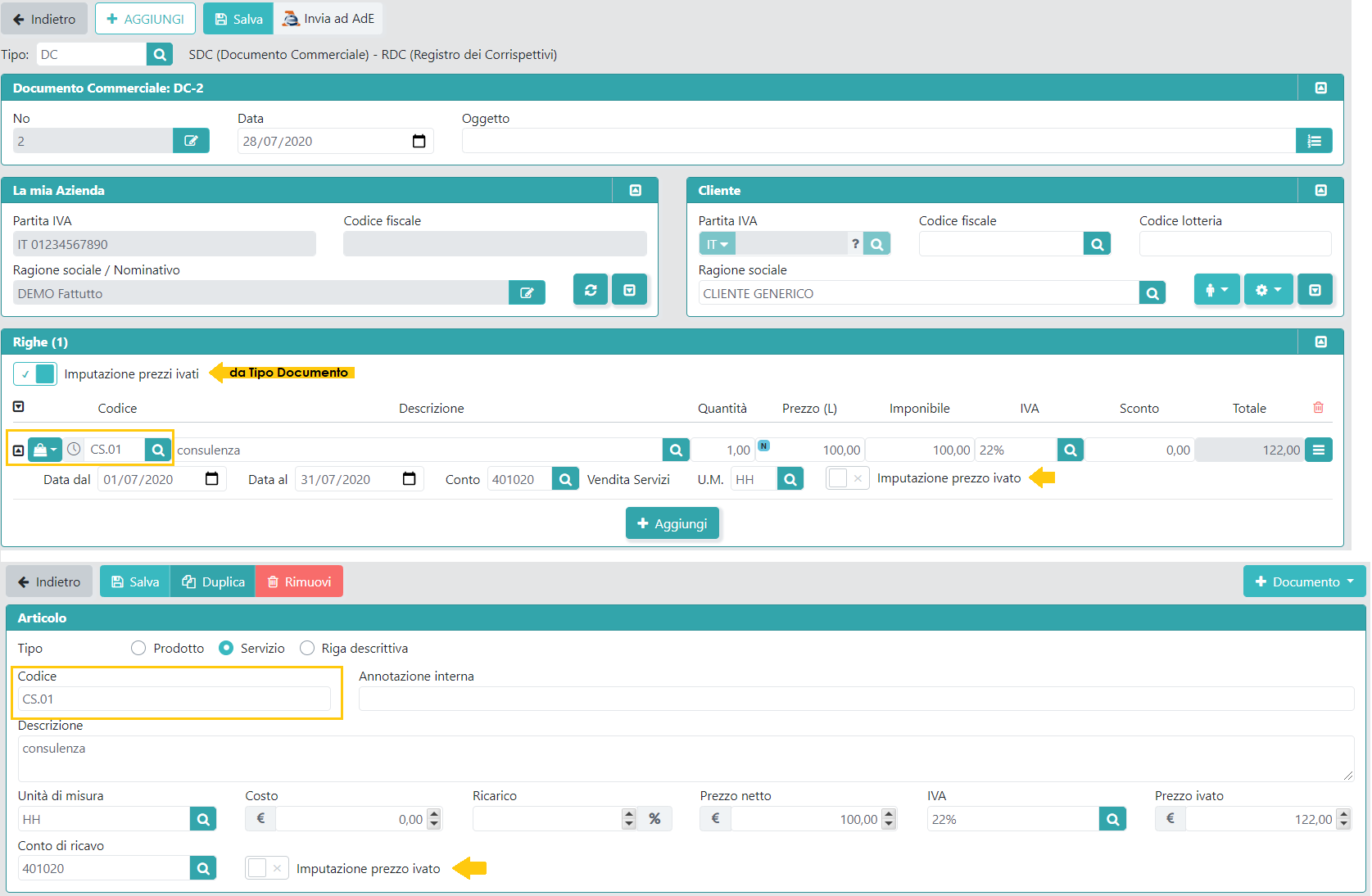
Task: Search Ragione sociale CLIENTE GENERICO
Action: coord(1152,293)
